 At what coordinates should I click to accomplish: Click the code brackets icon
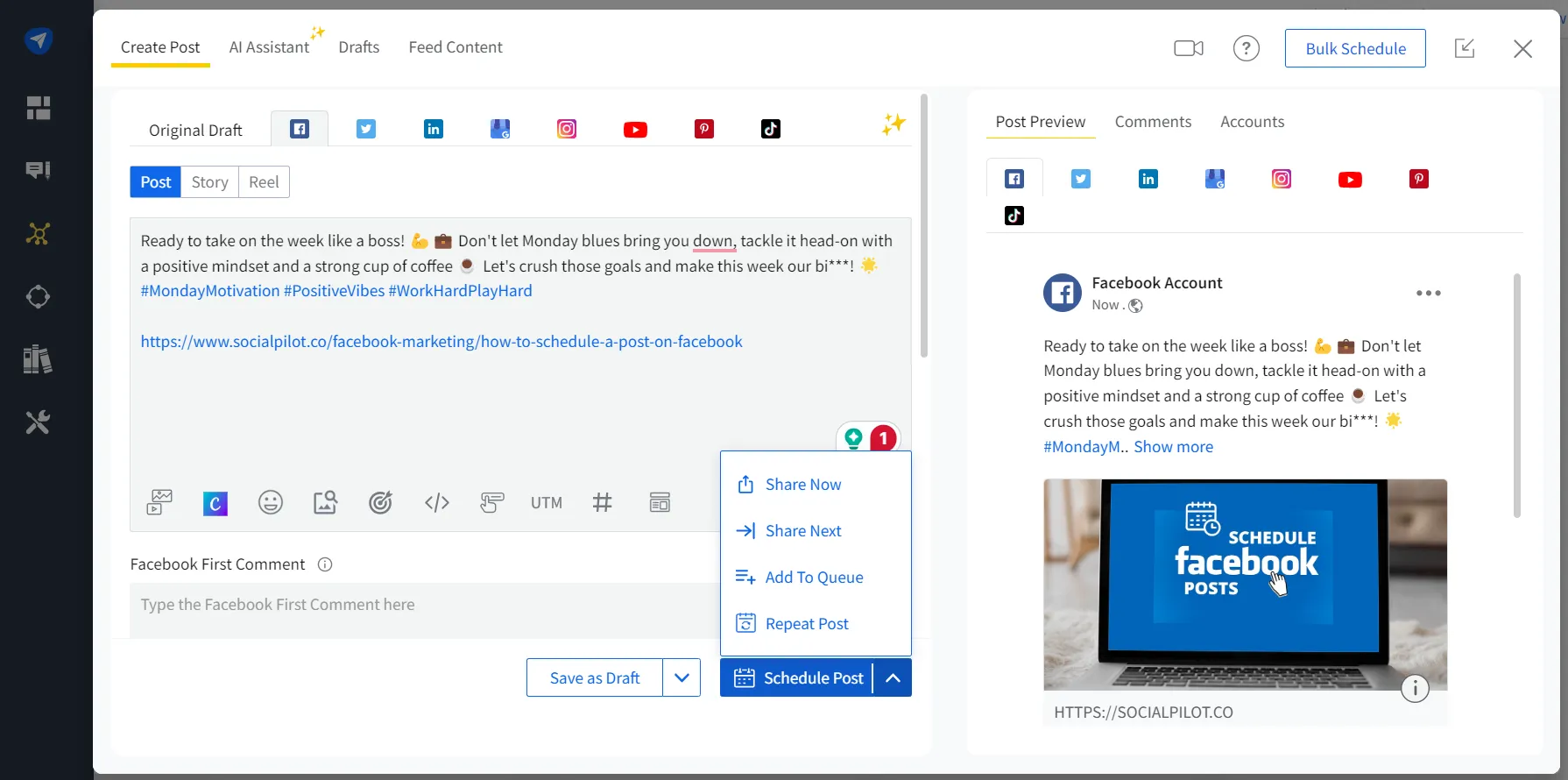click(x=437, y=502)
